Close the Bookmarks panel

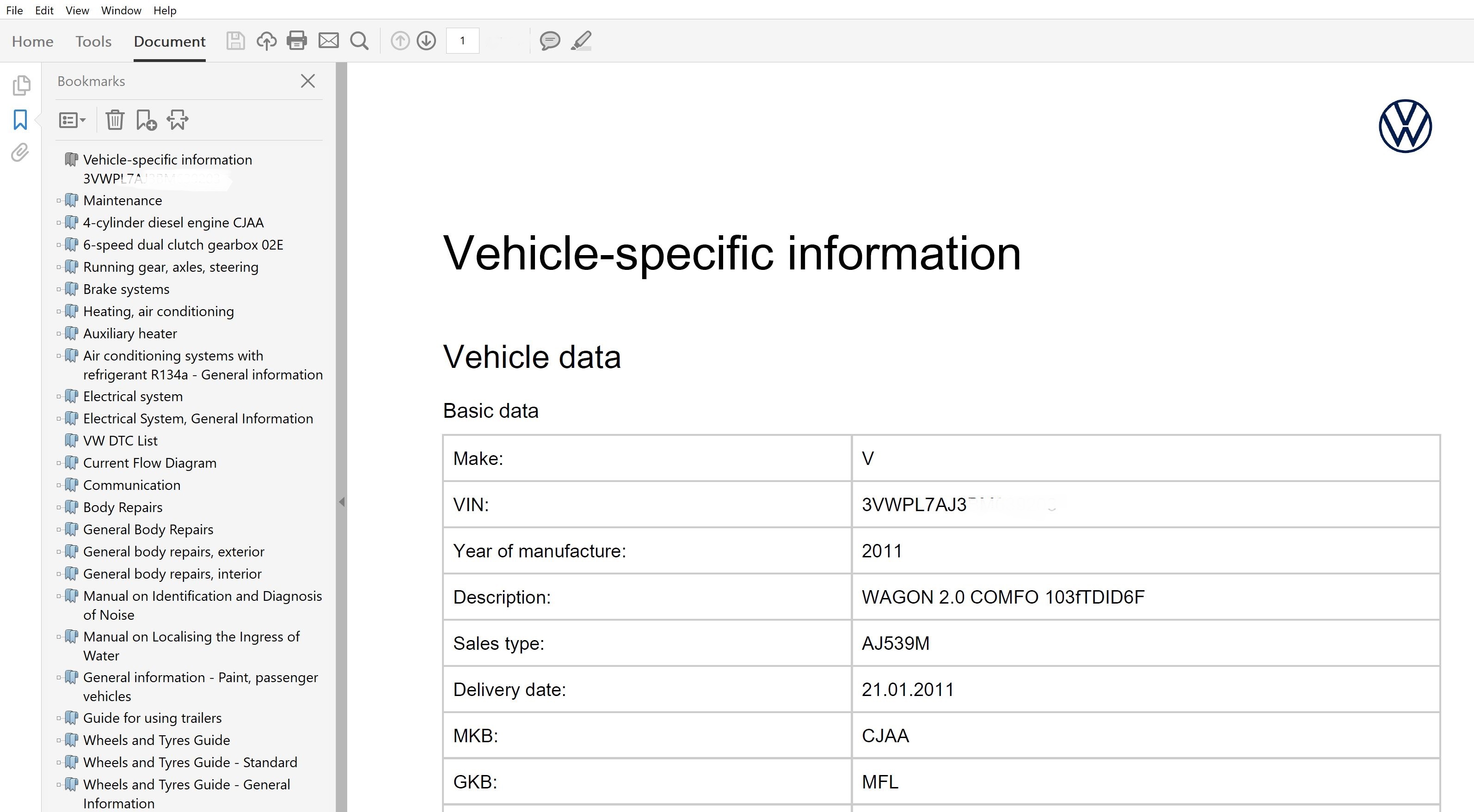pos(308,81)
